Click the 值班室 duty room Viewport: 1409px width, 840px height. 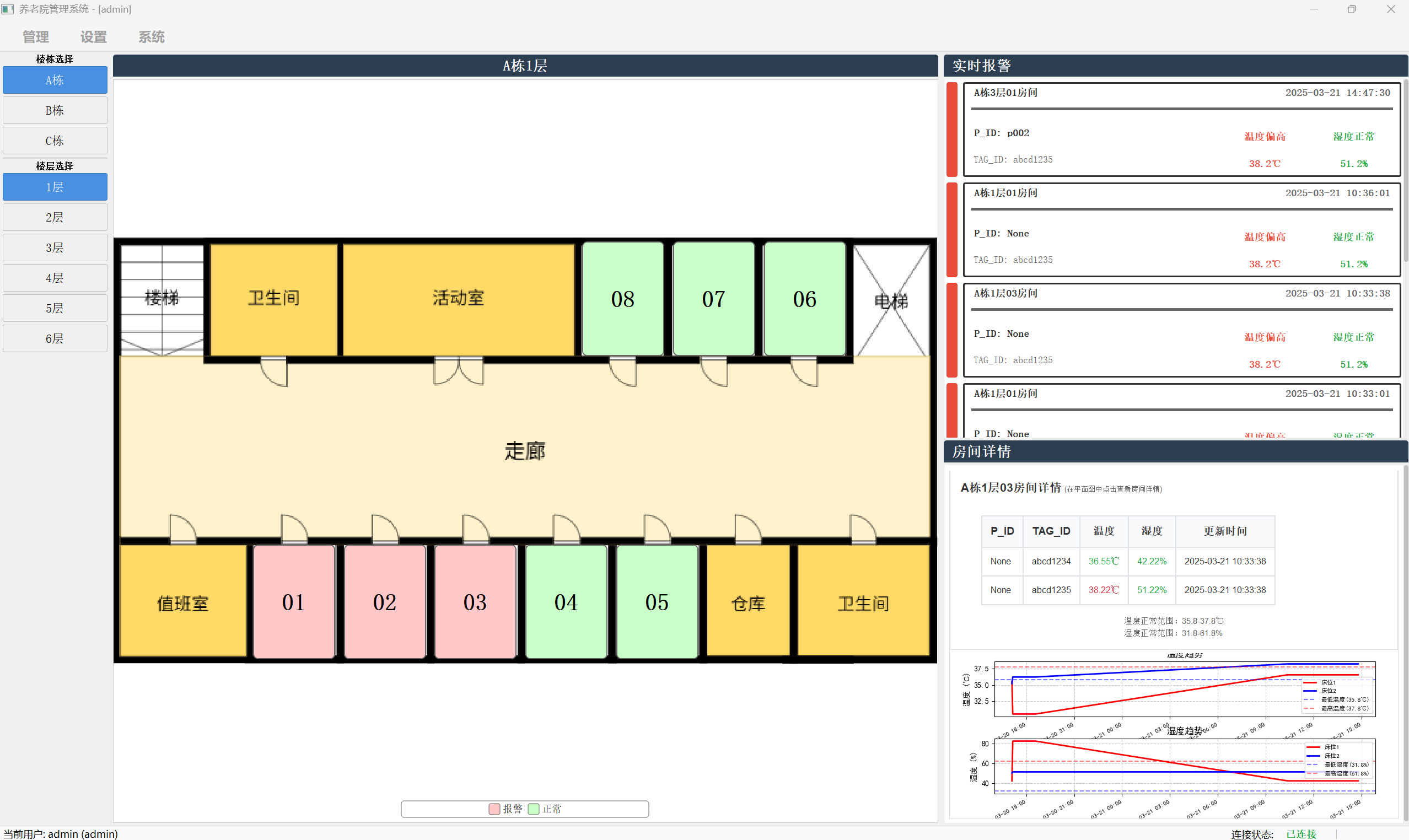[x=183, y=603]
